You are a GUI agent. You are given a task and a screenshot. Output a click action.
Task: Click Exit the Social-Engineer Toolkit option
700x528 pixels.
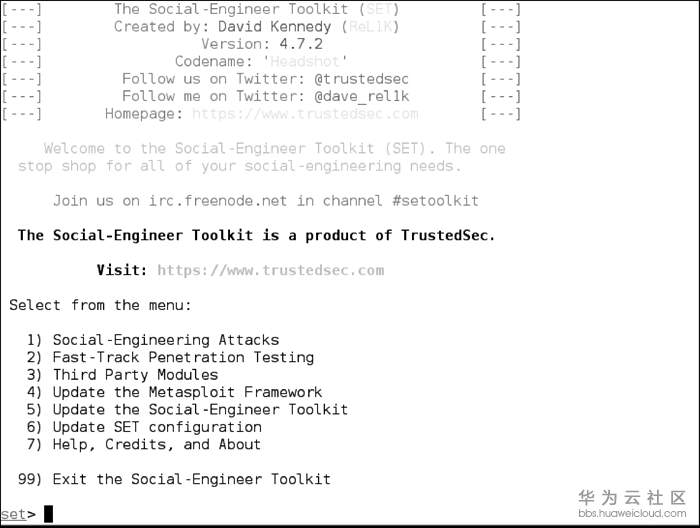coord(191,479)
